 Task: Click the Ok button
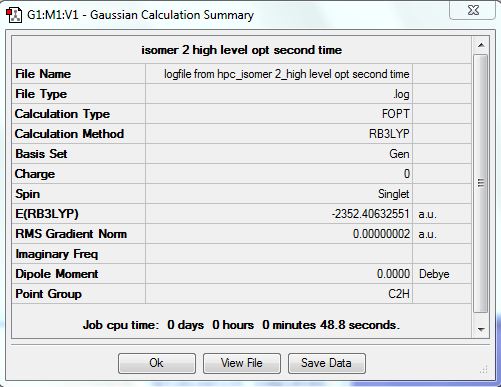coord(157,363)
